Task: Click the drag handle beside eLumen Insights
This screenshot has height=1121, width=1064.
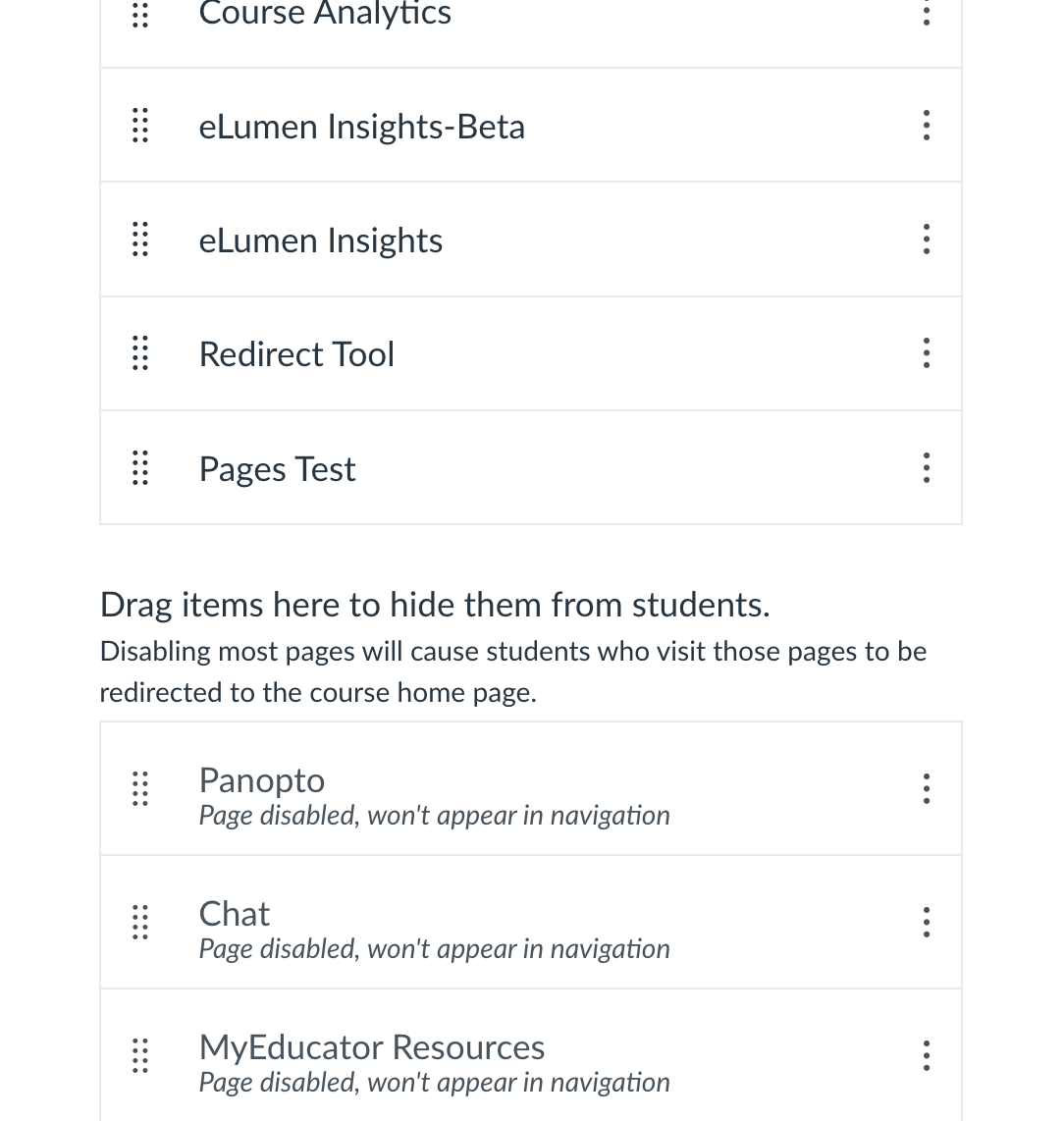Action: click(x=140, y=240)
